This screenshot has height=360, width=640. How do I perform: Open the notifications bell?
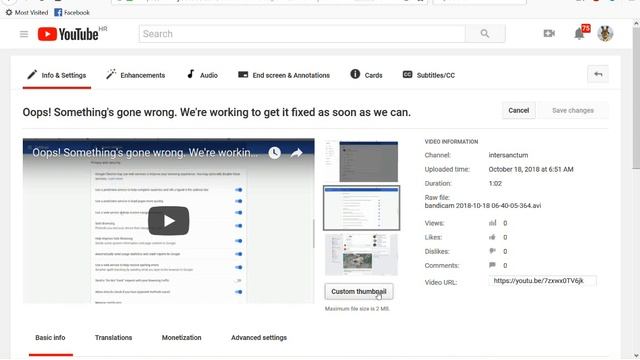click(x=579, y=33)
